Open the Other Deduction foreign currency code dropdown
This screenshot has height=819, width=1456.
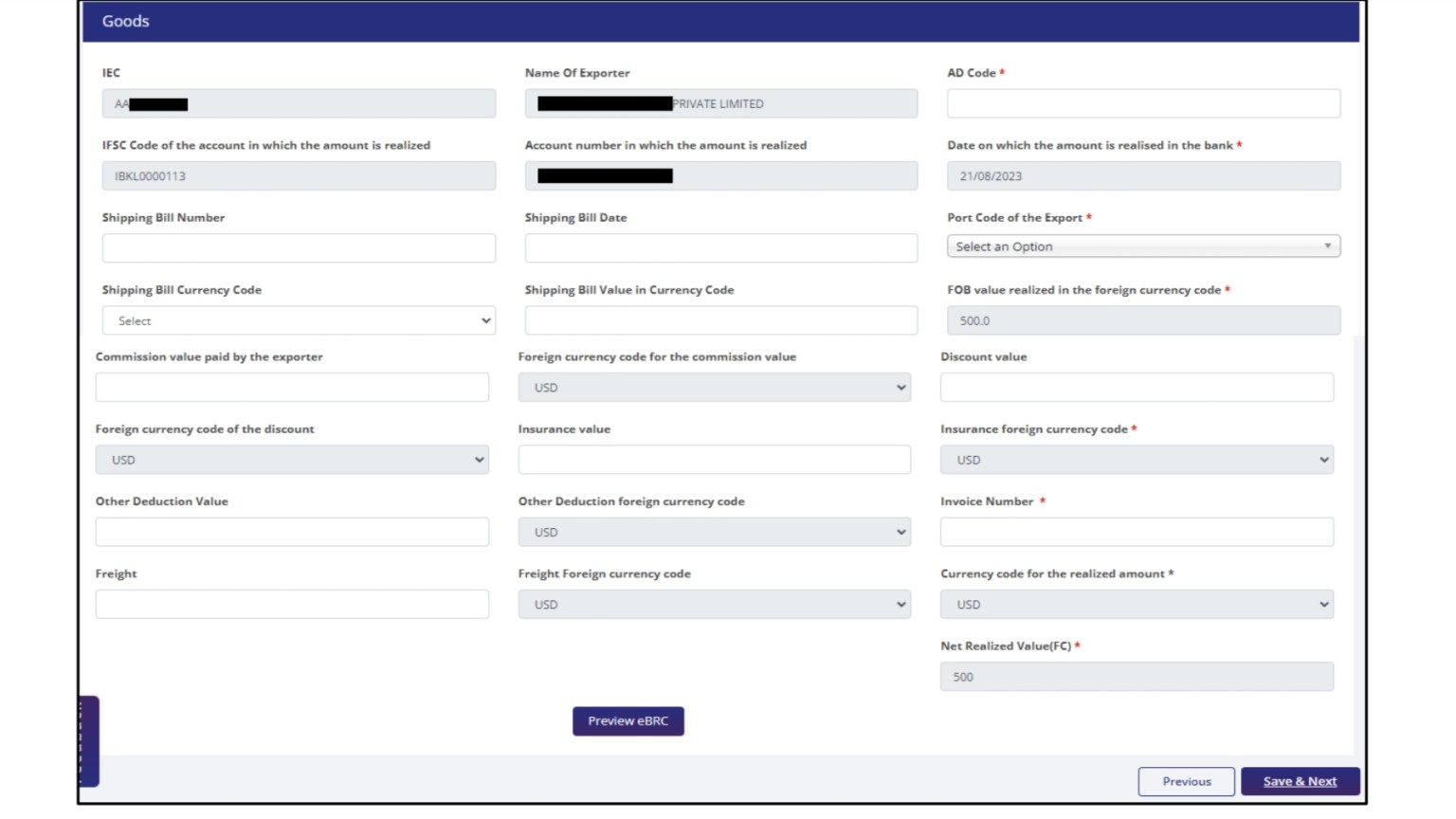[x=713, y=532]
